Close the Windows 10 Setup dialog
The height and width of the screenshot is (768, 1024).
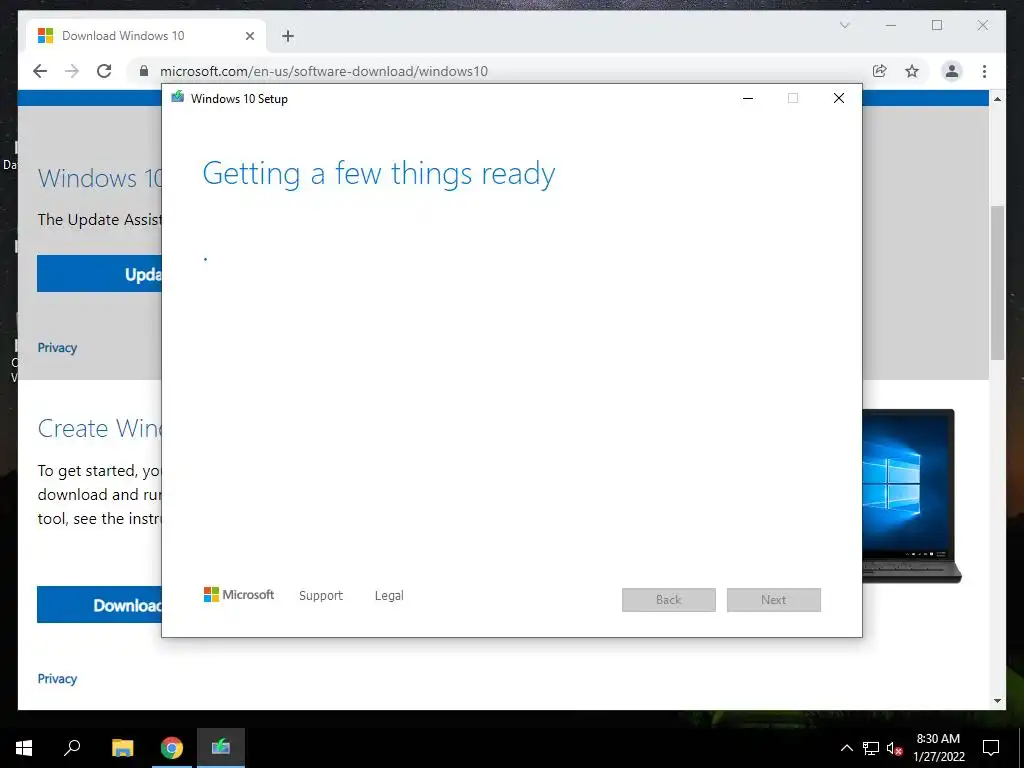(839, 98)
